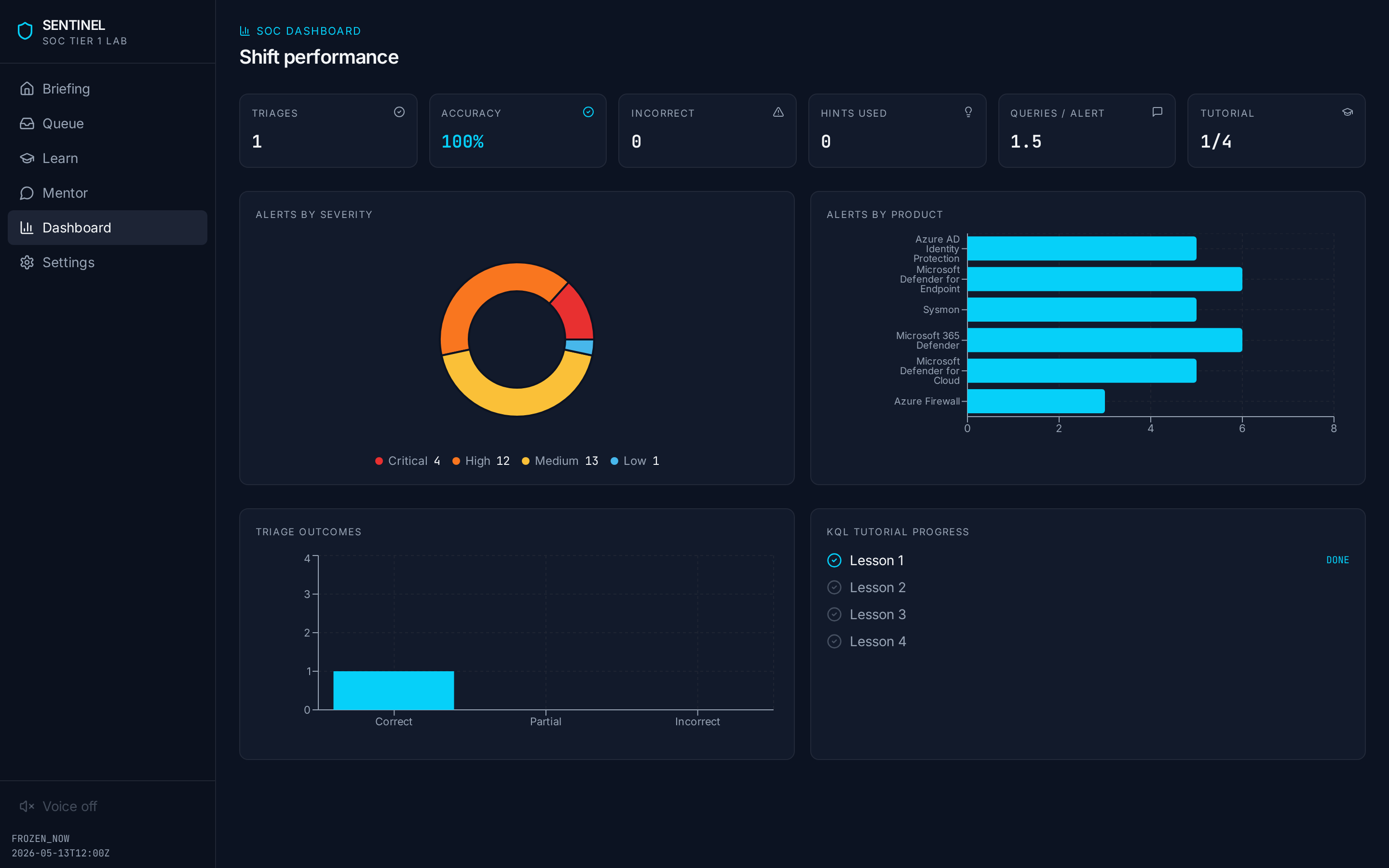Open Settings from the sidebar
1389x868 pixels.
108,262
